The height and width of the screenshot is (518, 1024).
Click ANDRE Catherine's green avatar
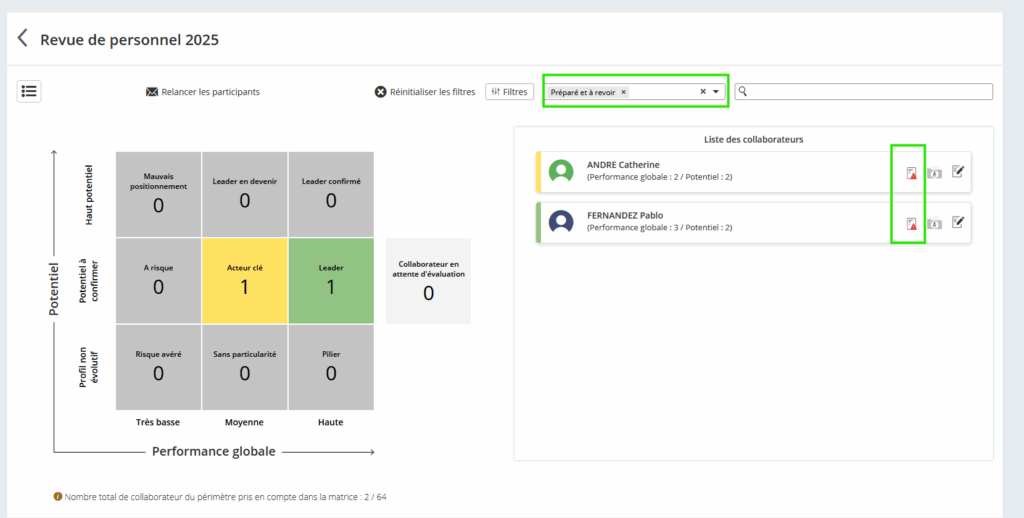point(562,171)
